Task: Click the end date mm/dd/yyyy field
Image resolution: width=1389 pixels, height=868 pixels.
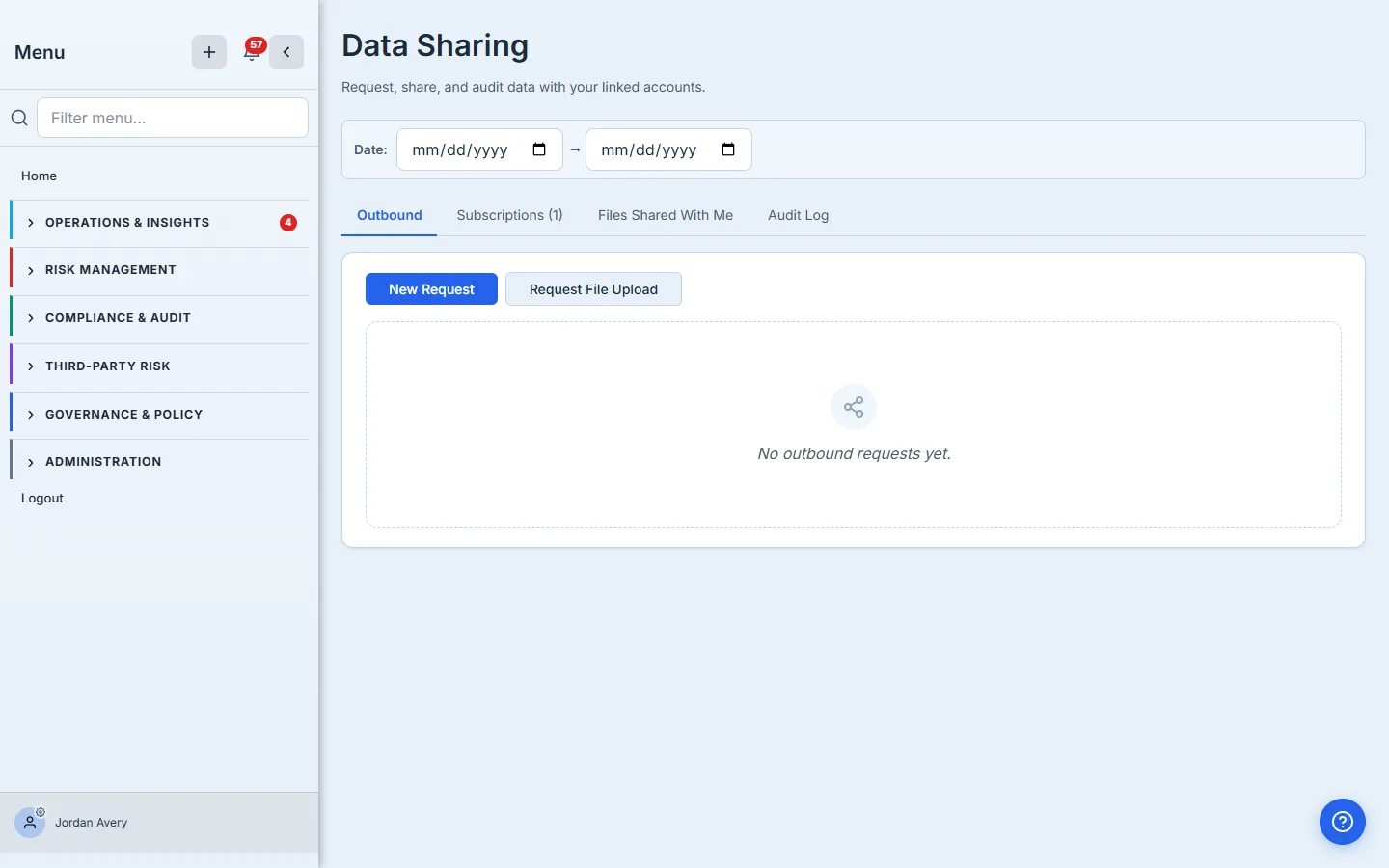Action: click(x=668, y=149)
